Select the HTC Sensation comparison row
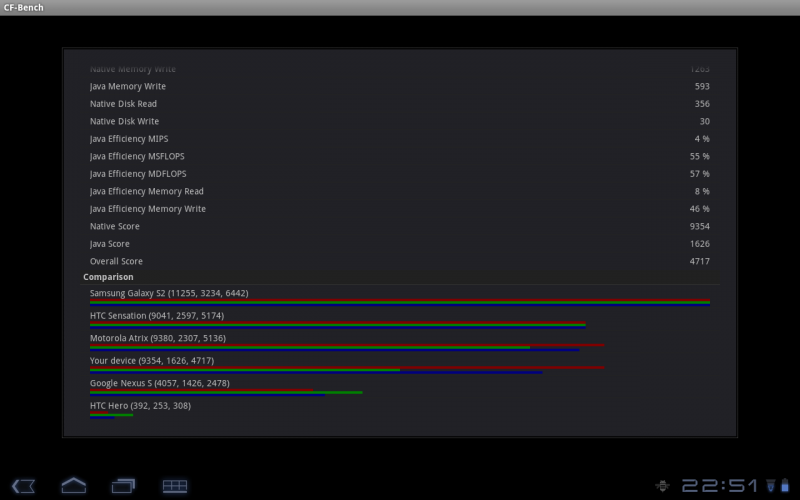 (x=400, y=318)
